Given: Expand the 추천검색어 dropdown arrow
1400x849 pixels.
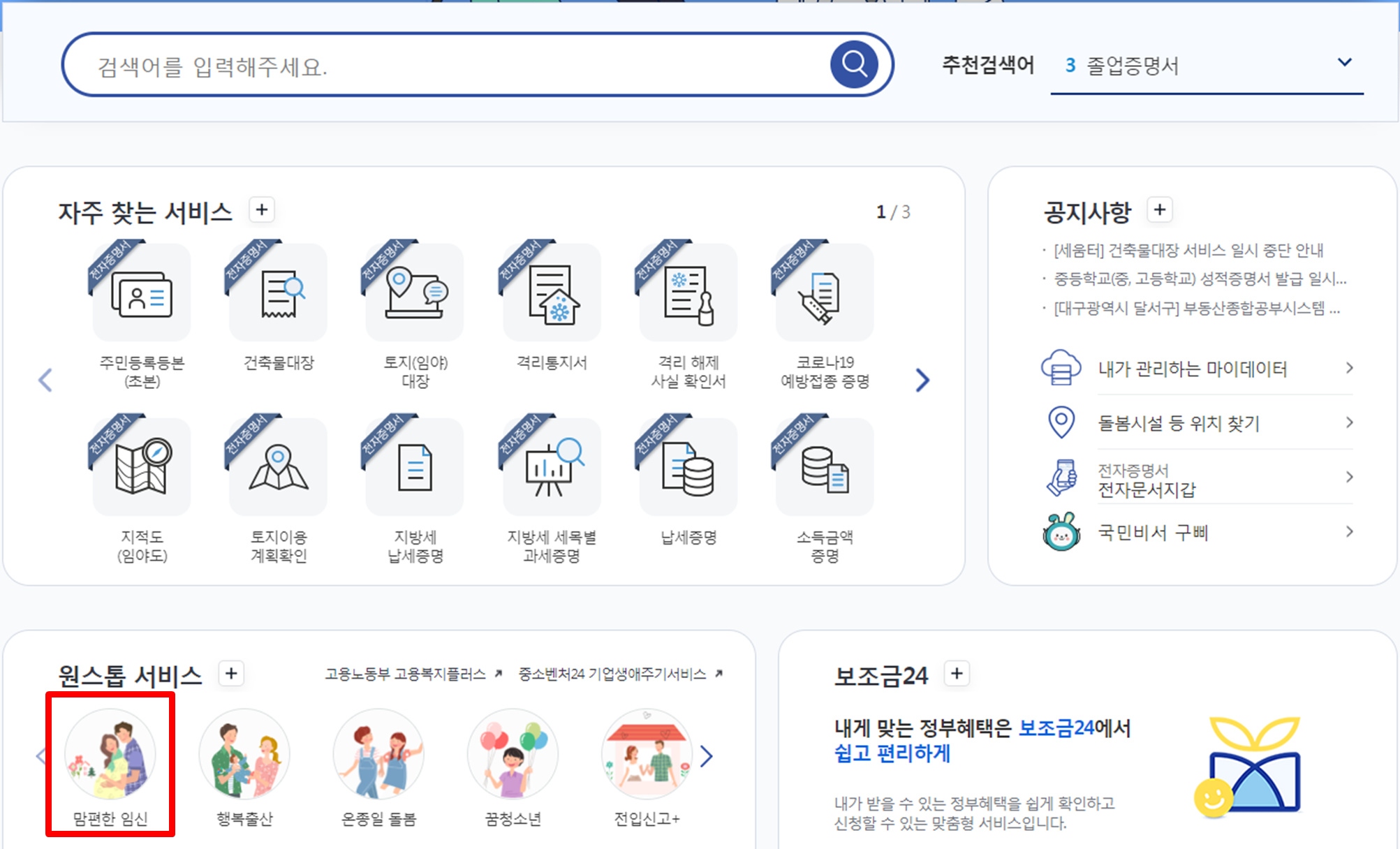Looking at the screenshot, I should coord(1344,63).
